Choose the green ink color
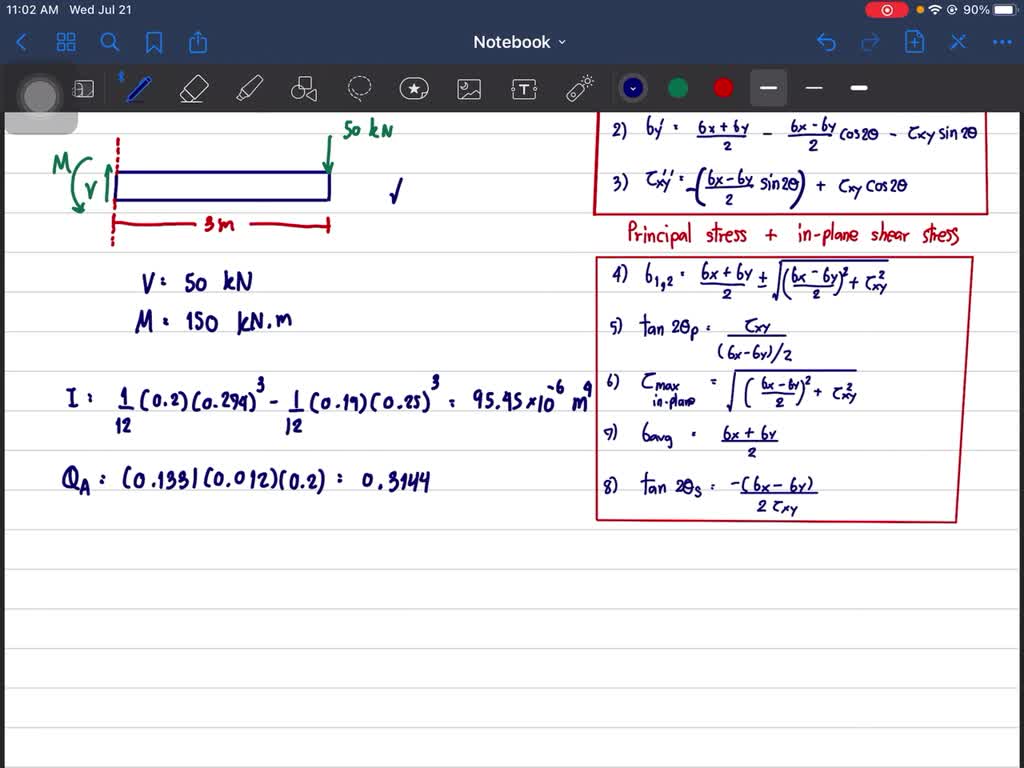The height and width of the screenshot is (768, 1024). click(x=677, y=88)
